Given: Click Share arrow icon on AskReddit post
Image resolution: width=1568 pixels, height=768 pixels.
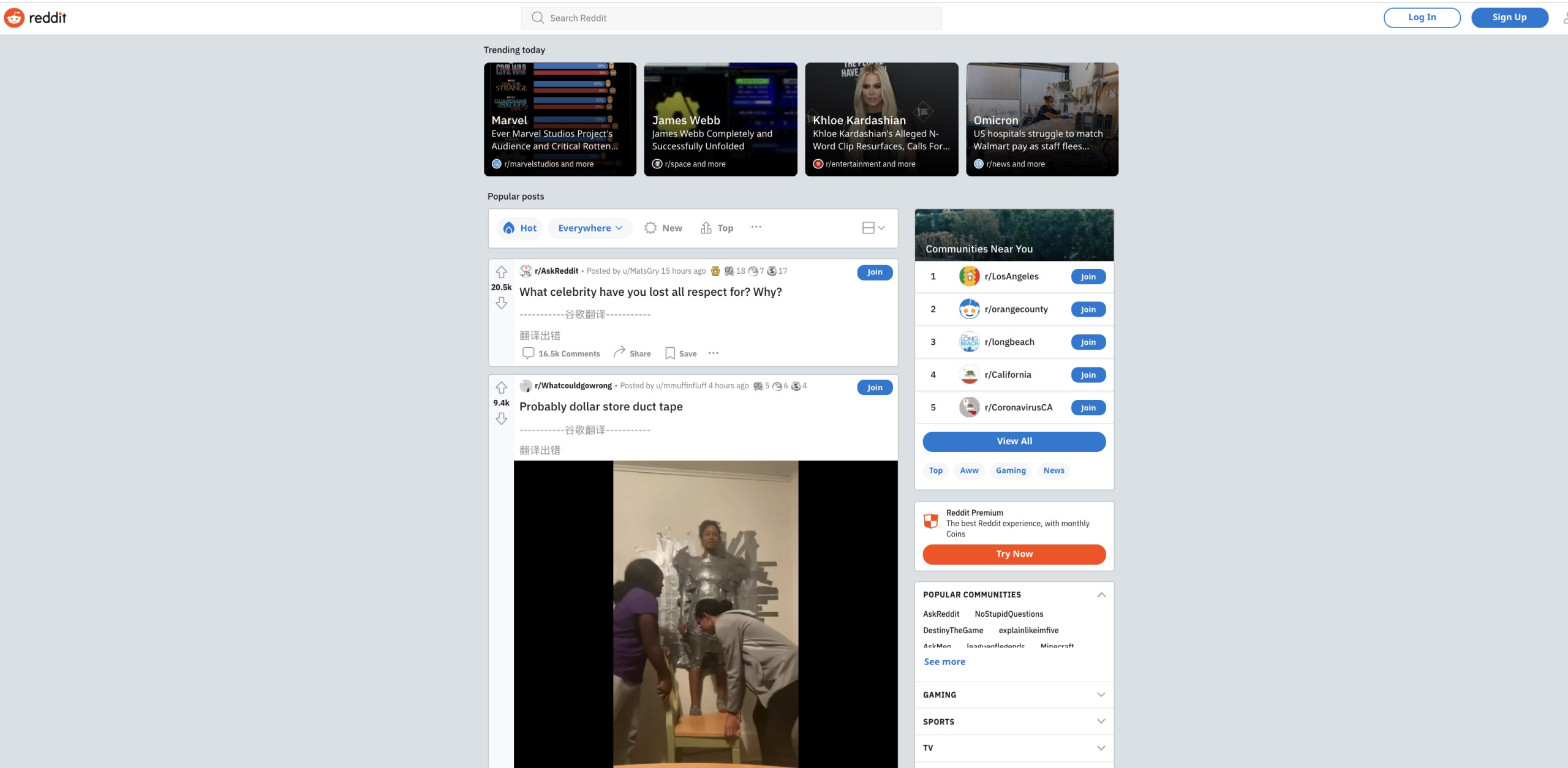Looking at the screenshot, I should 619,352.
